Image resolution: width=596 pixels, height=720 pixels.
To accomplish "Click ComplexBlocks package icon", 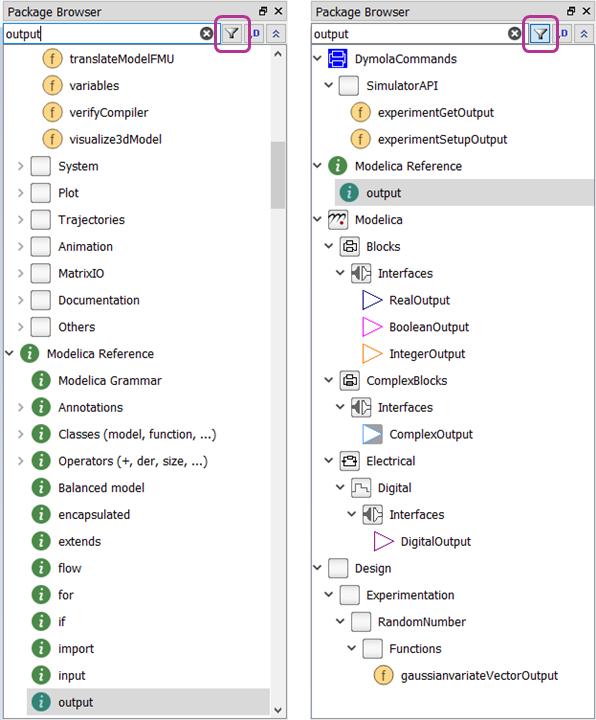I will coord(349,380).
